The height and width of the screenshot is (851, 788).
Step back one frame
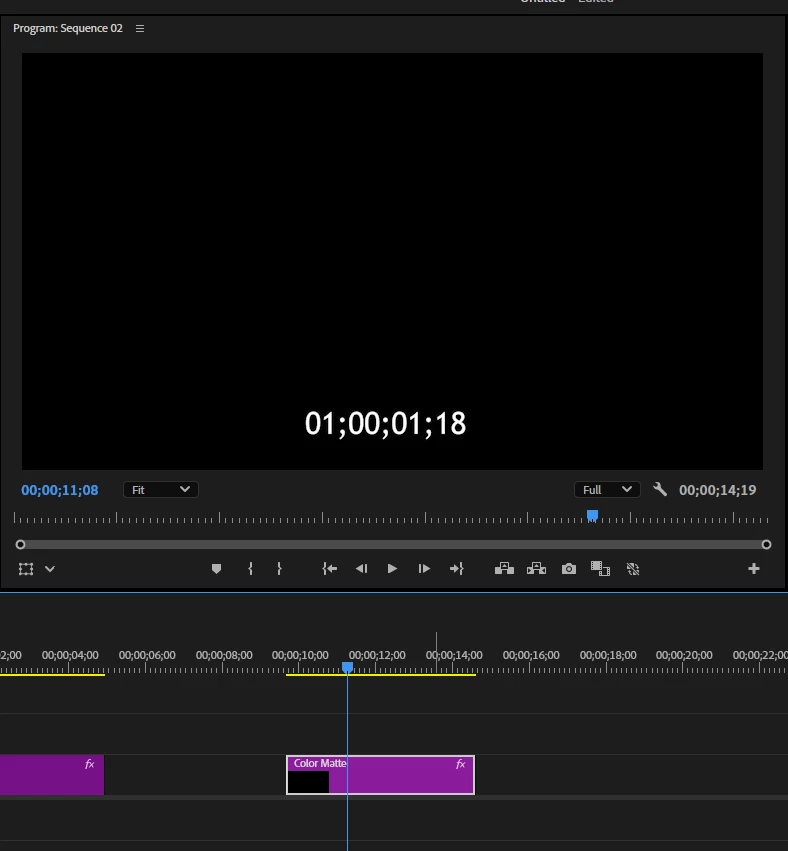[361, 569]
